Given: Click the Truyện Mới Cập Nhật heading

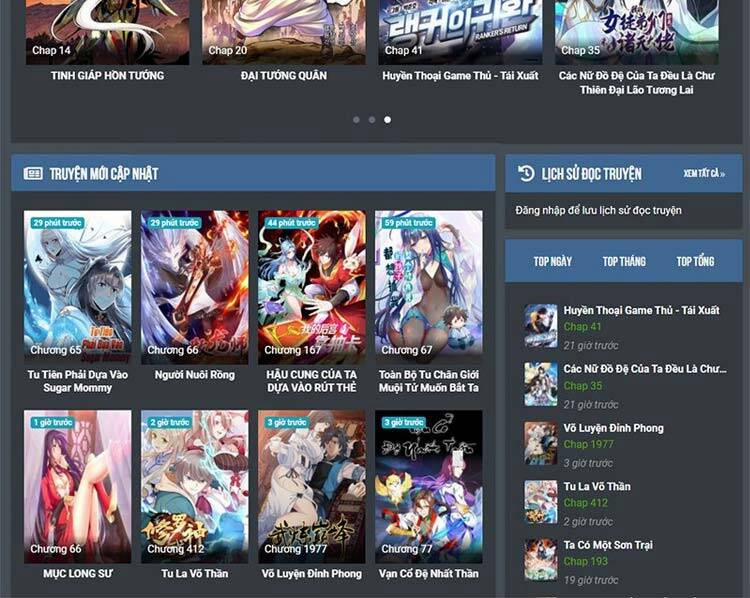Looking at the screenshot, I should coord(104,174).
